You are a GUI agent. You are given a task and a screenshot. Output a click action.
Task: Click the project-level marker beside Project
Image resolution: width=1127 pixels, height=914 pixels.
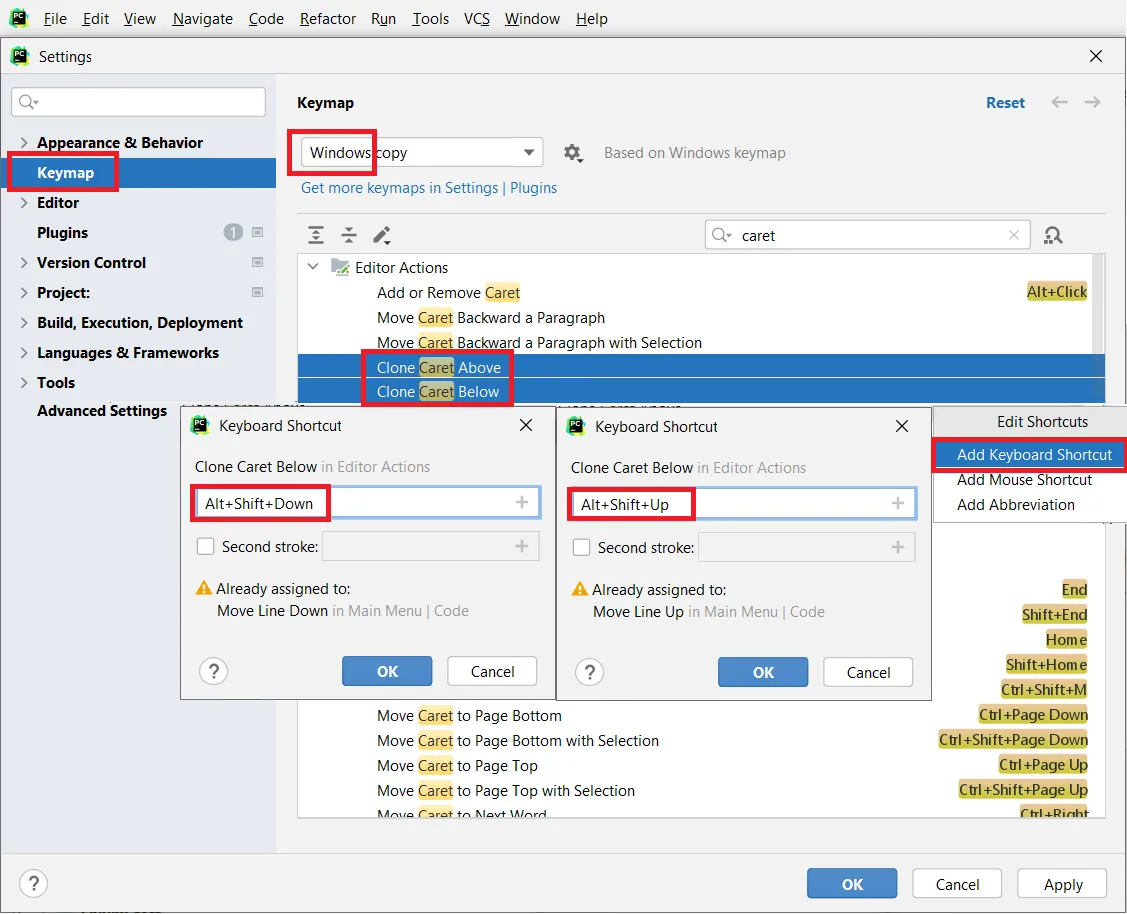(x=257, y=292)
